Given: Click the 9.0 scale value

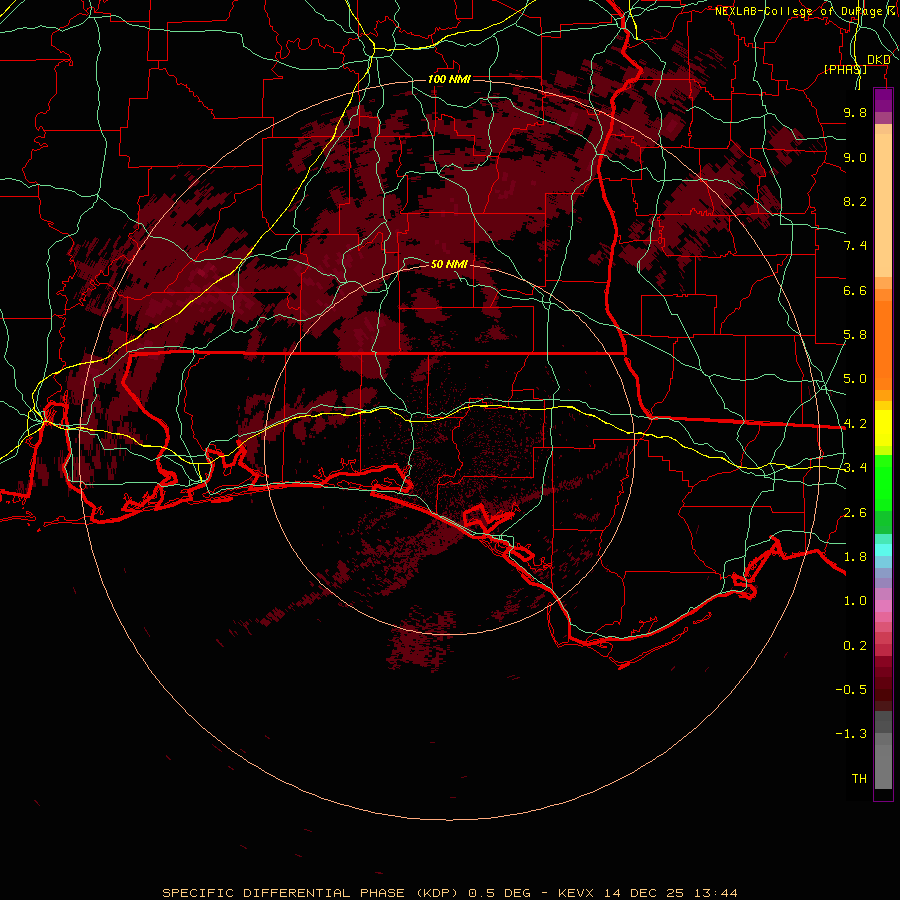Looking at the screenshot, I should 855,157.
